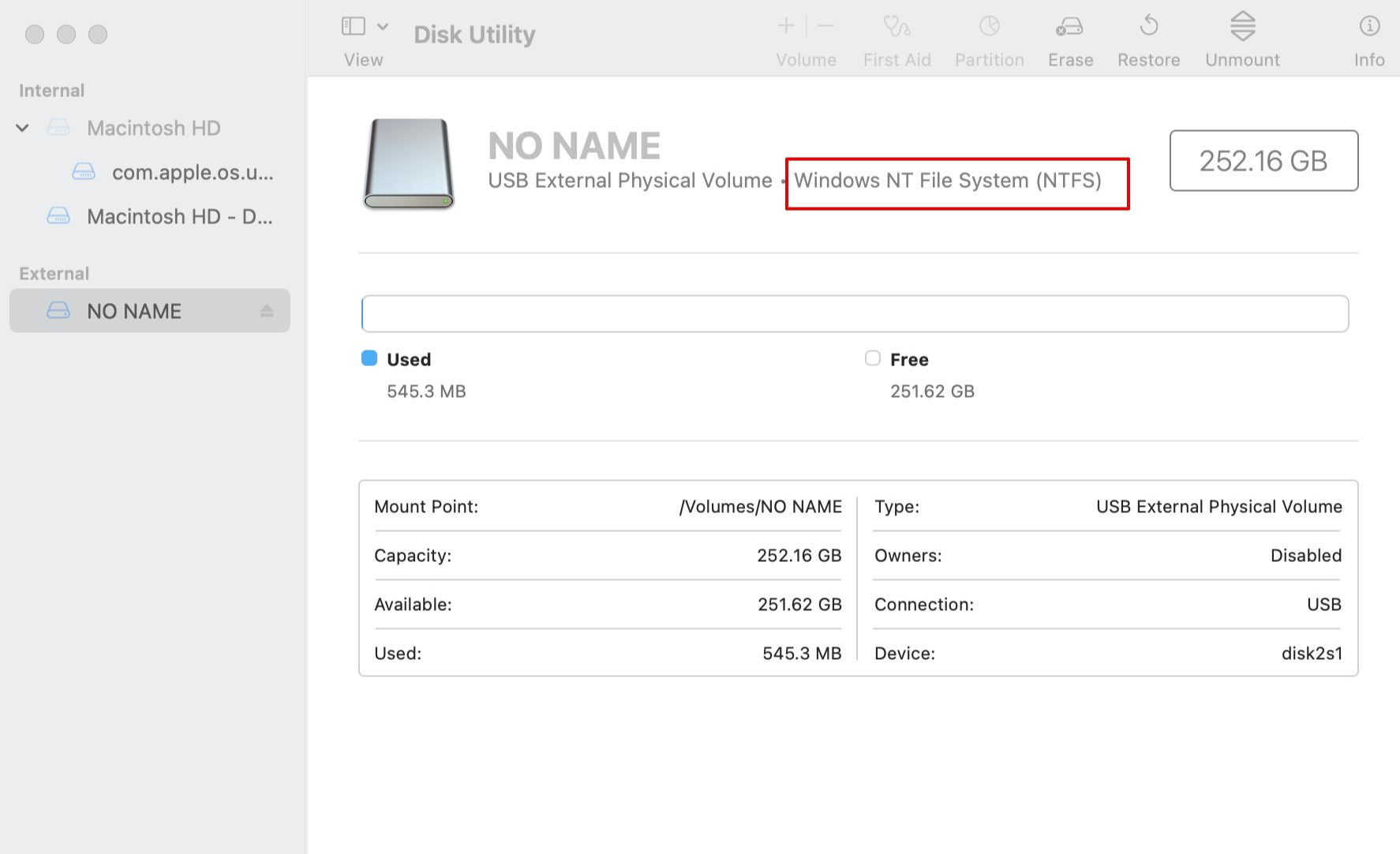1400x854 pixels.
Task: Click the Type table value
Action: click(1219, 507)
